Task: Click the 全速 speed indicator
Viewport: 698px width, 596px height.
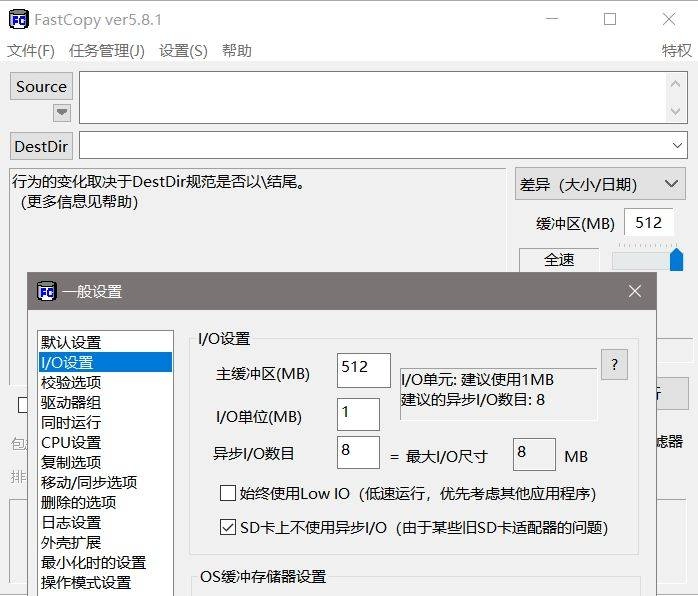Action: click(559, 259)
